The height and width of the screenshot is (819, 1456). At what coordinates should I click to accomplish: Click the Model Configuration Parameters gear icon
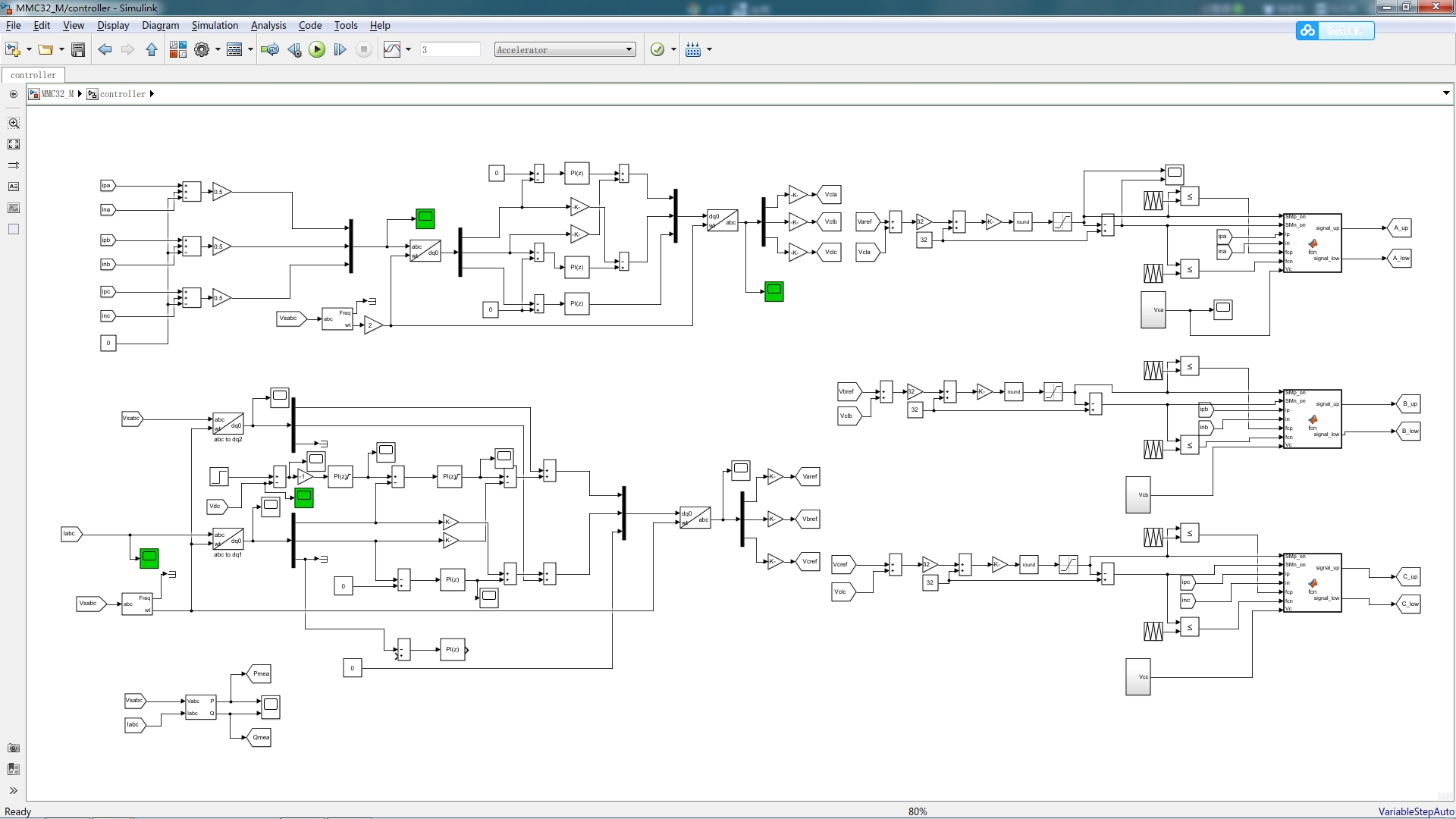click(201, 50)
